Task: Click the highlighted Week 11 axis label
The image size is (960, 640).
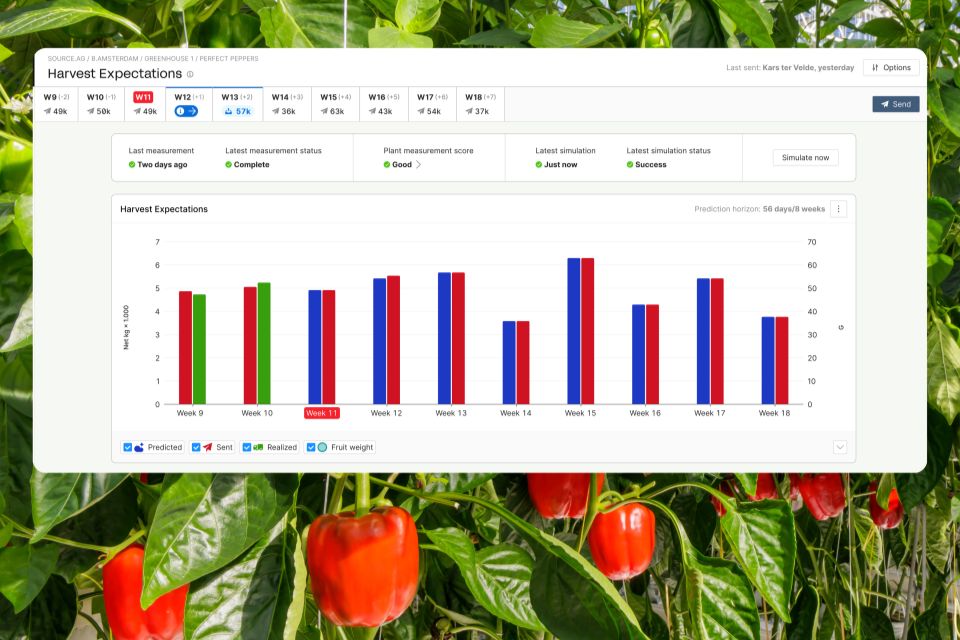Action: click(321, 413)
